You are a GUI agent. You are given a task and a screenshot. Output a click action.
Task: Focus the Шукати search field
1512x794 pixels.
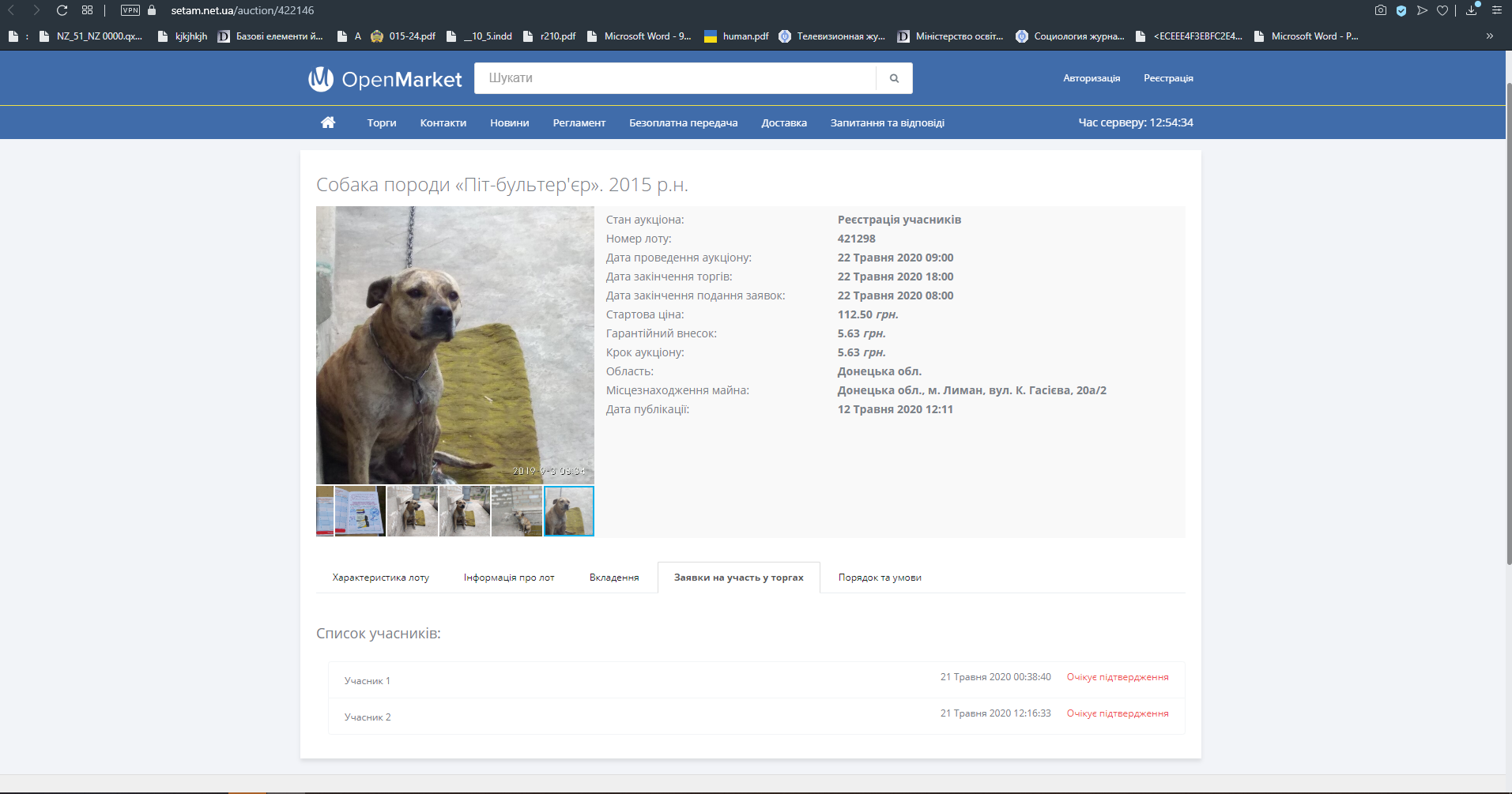pos(675,78)
